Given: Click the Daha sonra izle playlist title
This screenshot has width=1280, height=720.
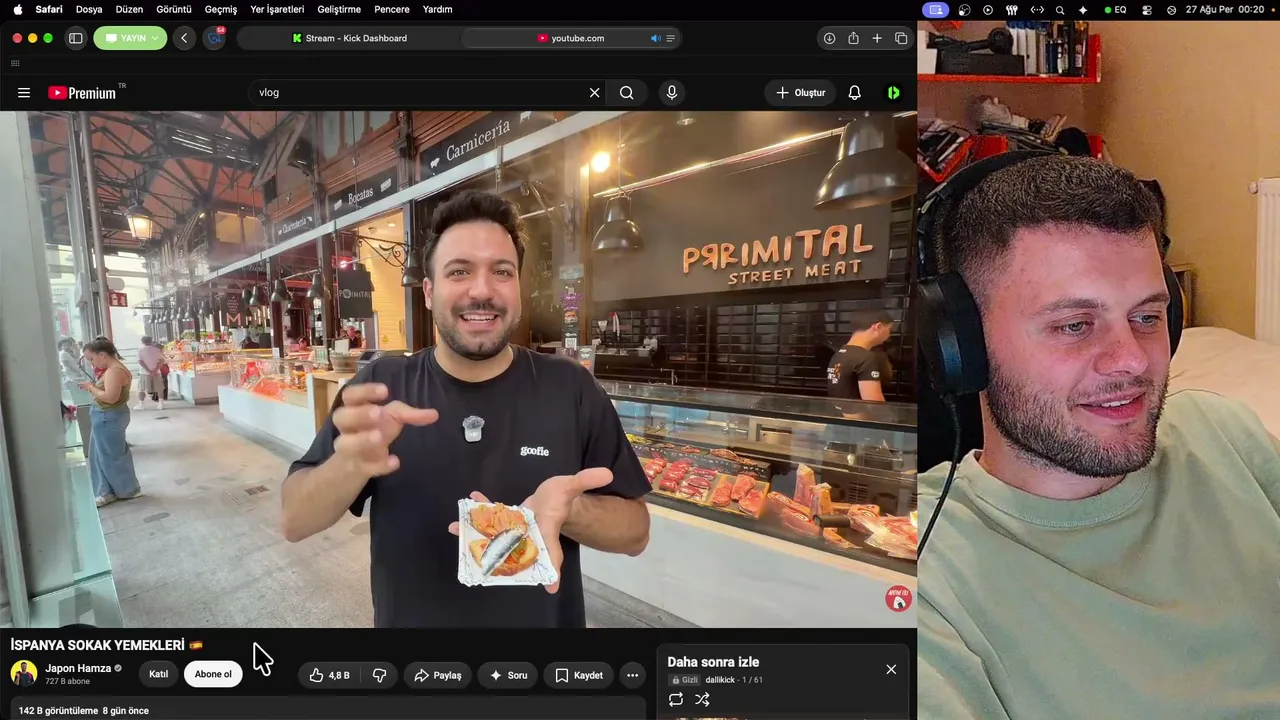Looking at the screenshot, I should point(713,662).
